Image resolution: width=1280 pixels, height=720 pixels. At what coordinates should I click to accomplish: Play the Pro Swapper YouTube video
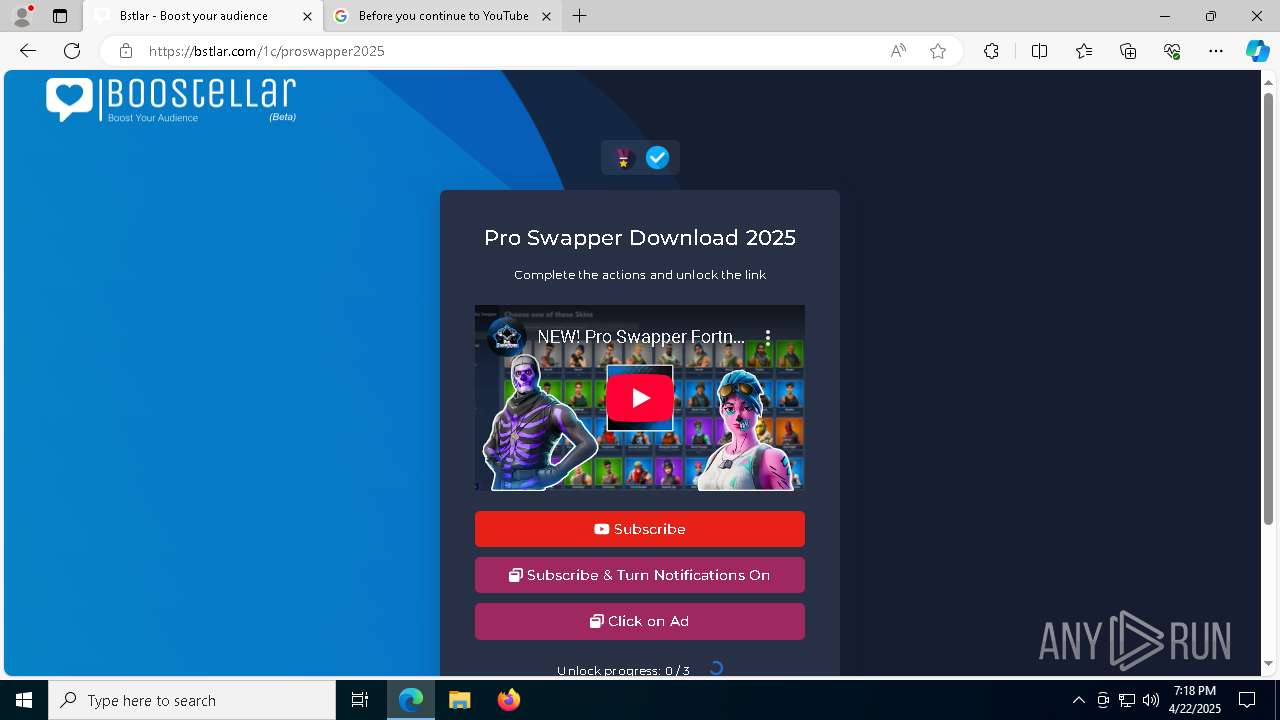tap(640, 398)
